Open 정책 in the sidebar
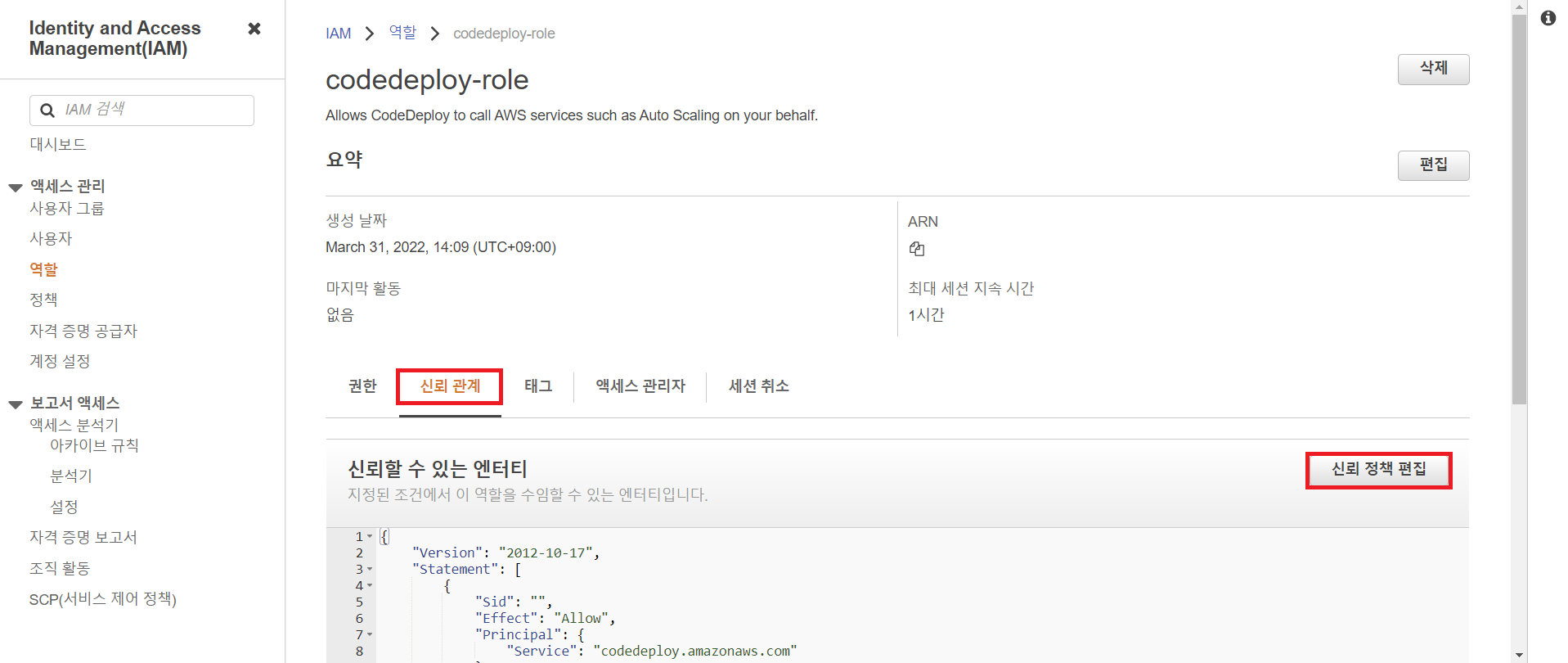 tap(43, 300)
